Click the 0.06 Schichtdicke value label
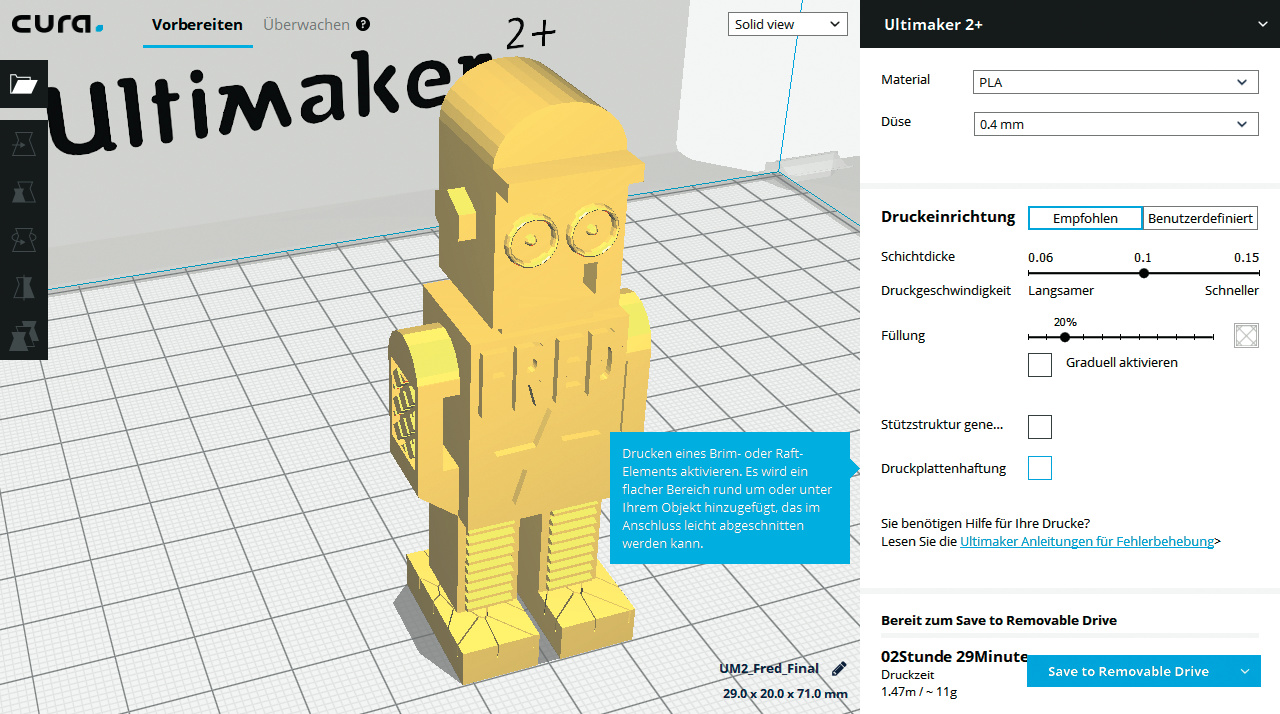Screen dimensions: 1280x714 click(x=1040, y=257)
